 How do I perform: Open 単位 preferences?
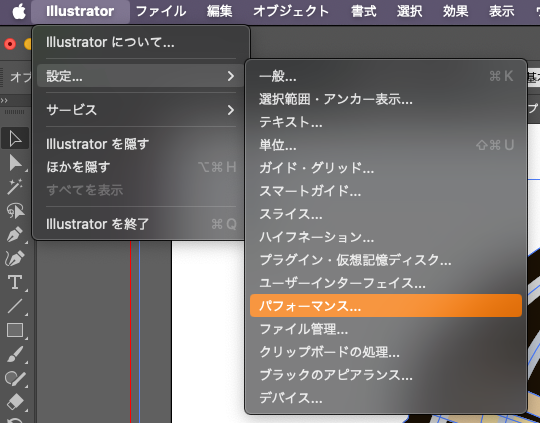point(386,145)
